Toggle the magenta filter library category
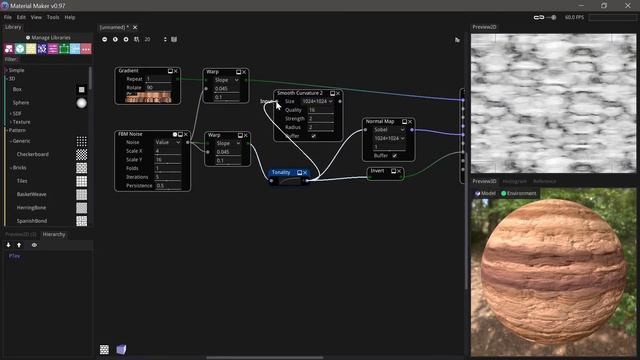 tap(53, 49)
